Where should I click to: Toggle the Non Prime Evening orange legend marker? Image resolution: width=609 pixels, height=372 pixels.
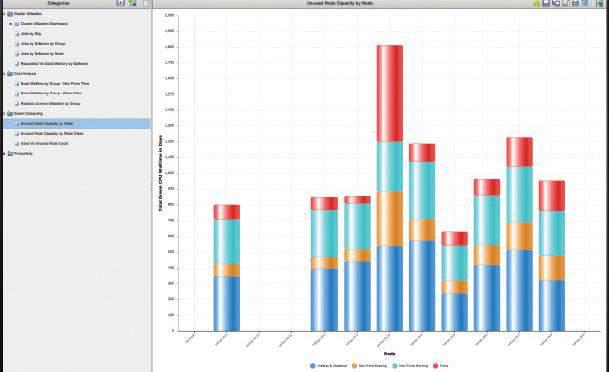[x=354, y=366]
